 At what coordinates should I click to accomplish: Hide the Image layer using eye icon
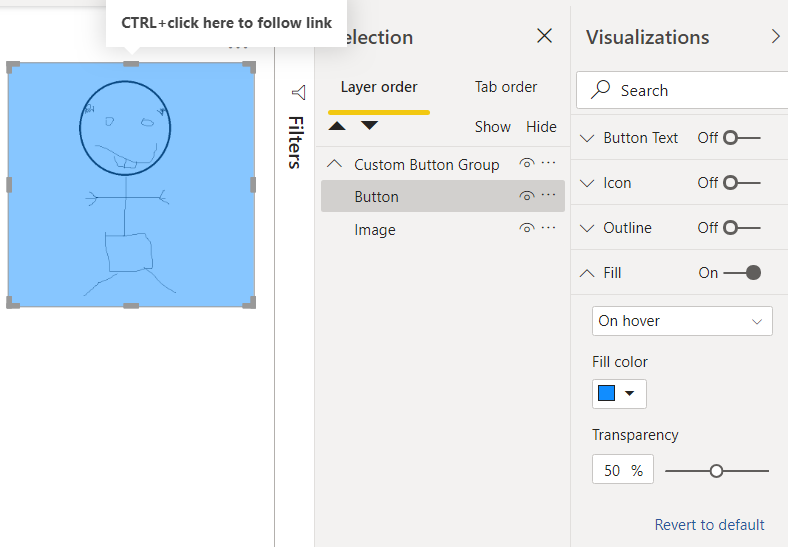click(527, 229)
